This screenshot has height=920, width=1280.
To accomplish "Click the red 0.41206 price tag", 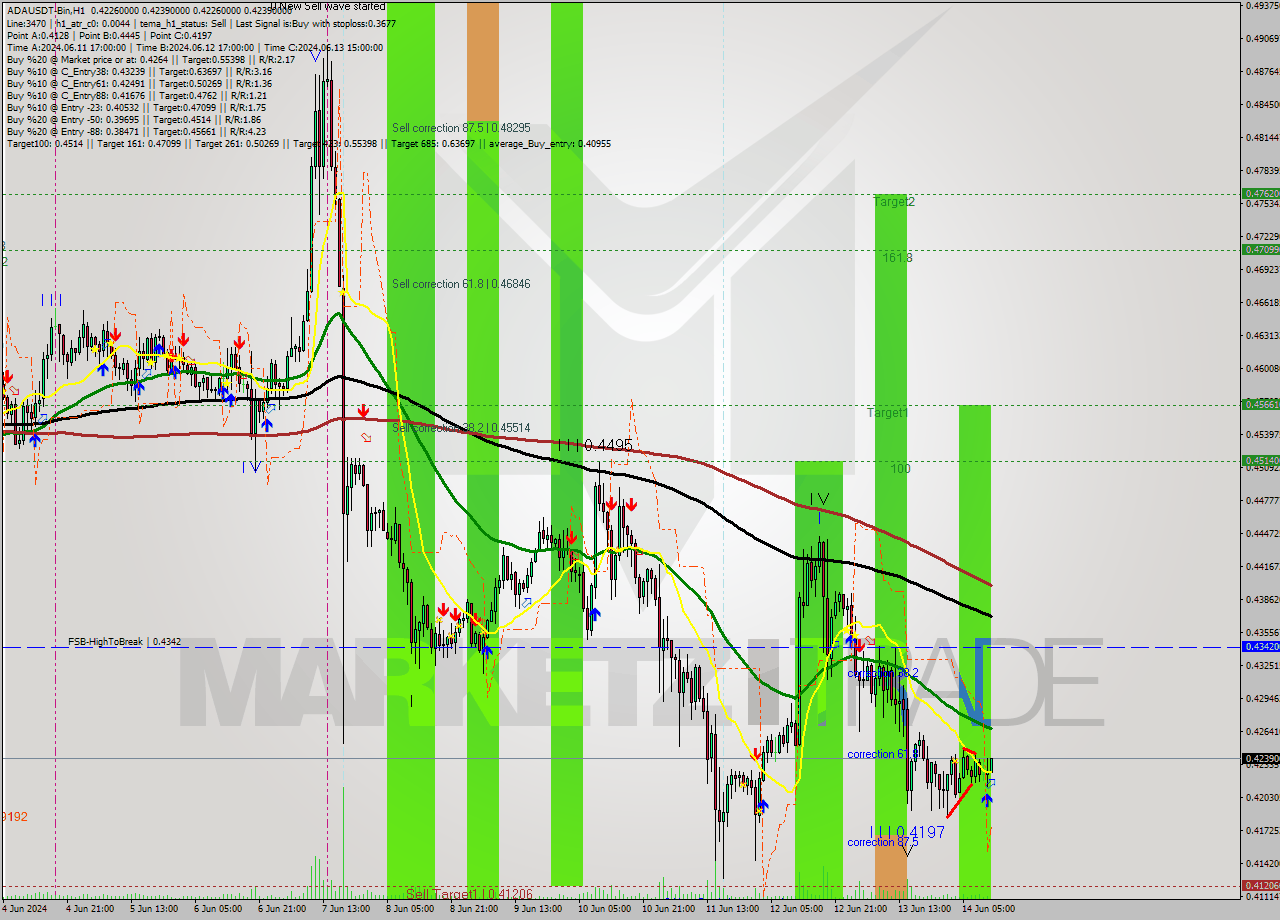I will tap(1260, 885).
